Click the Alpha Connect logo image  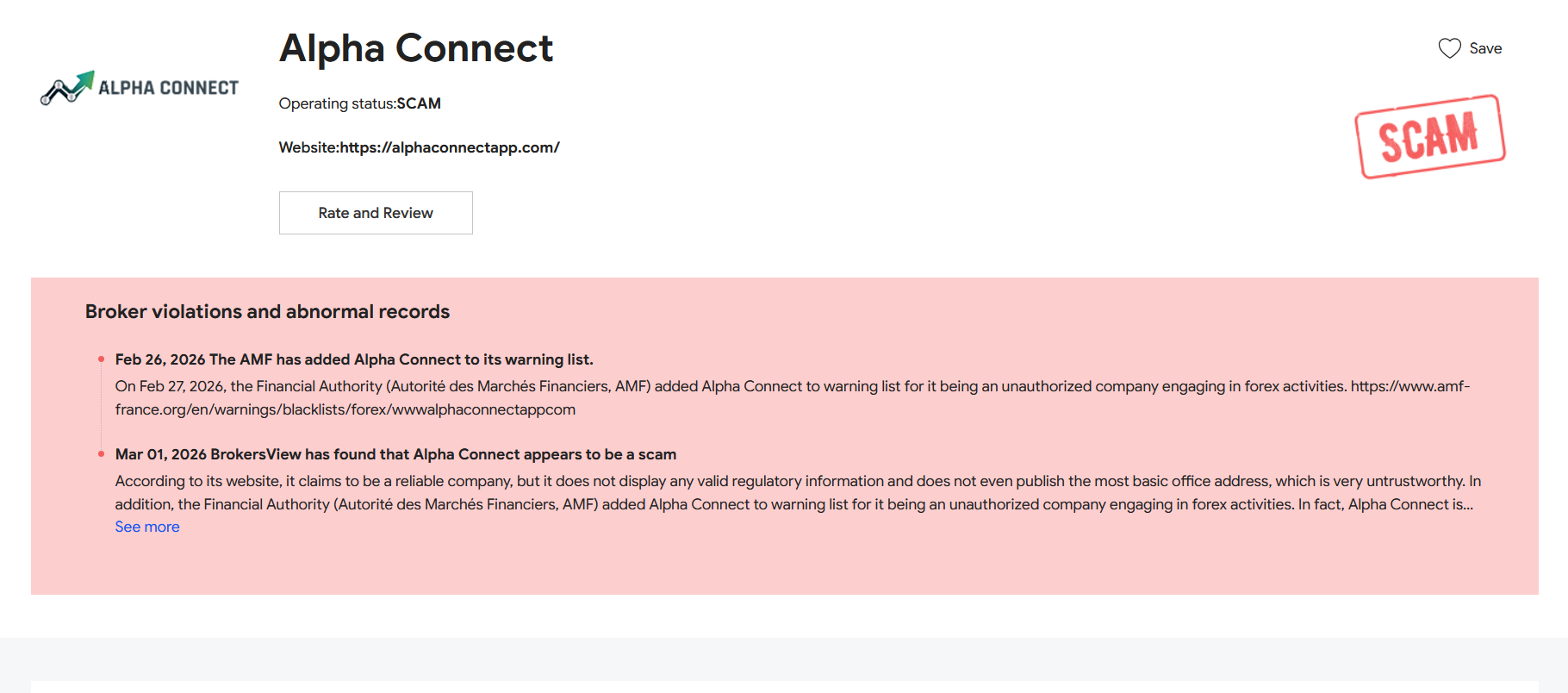tap(140, 87)
